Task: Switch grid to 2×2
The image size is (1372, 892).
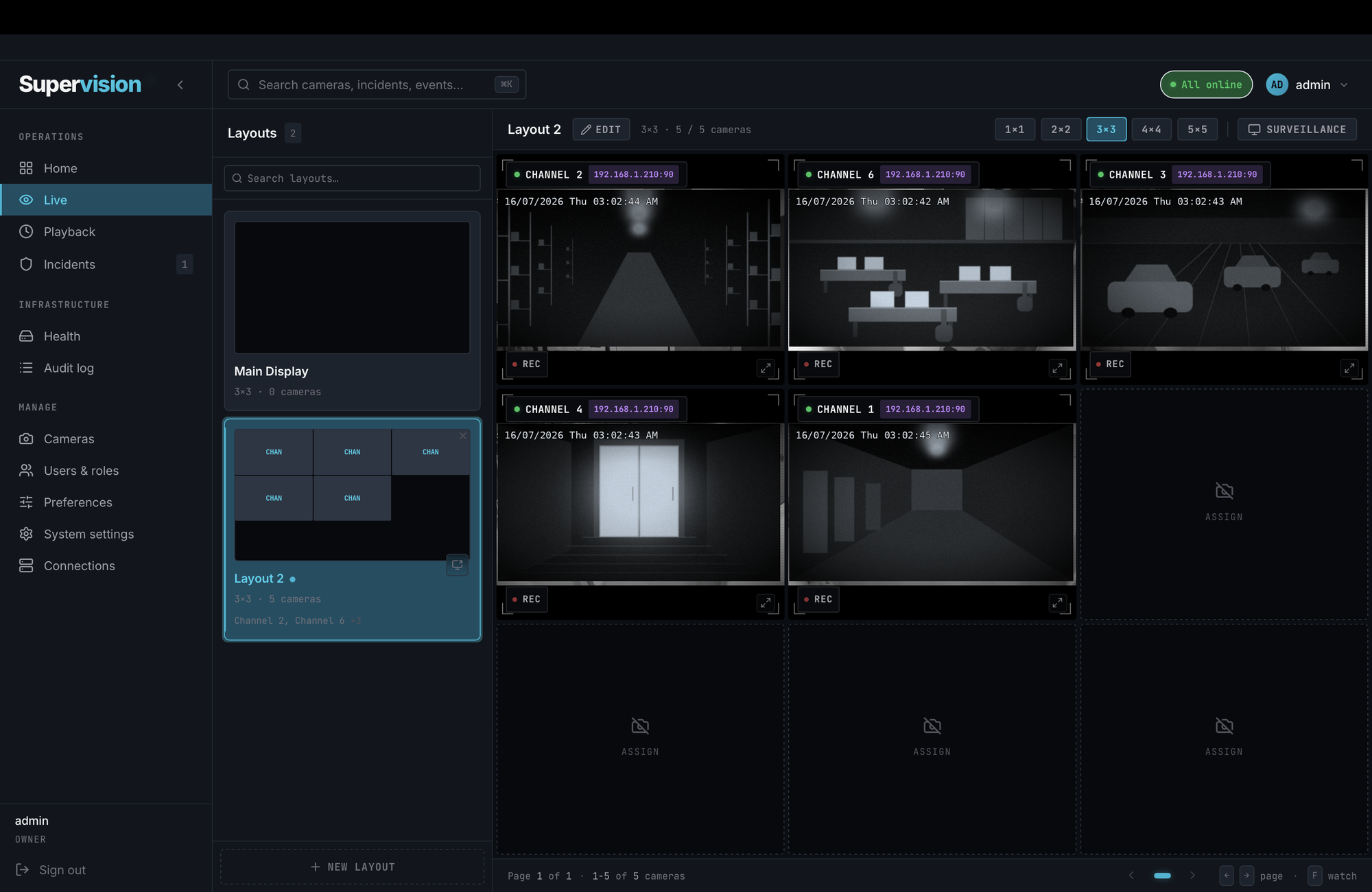Action: click(x=1061, y=129)
